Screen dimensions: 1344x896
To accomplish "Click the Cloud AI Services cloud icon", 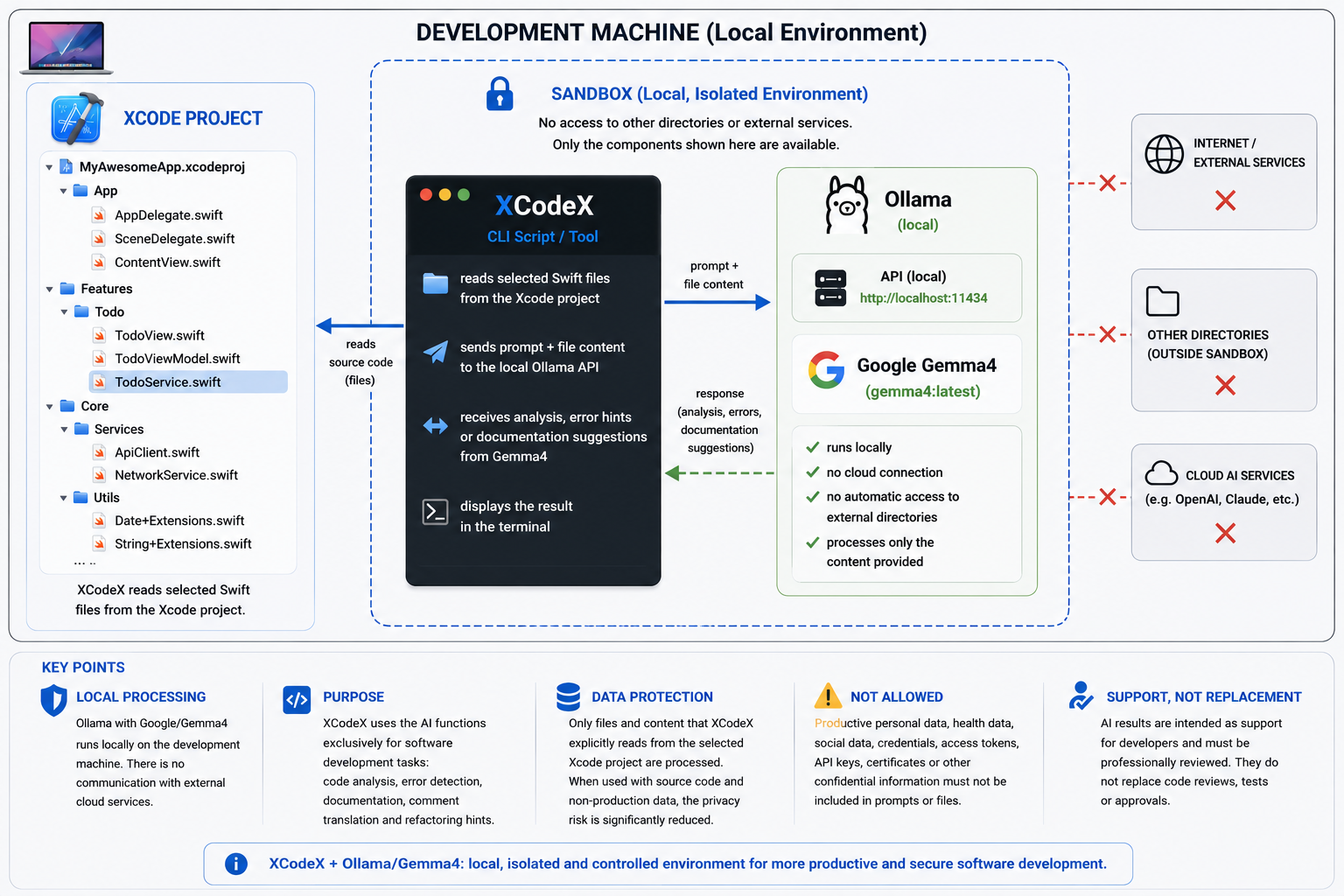I will point(1162,473).
